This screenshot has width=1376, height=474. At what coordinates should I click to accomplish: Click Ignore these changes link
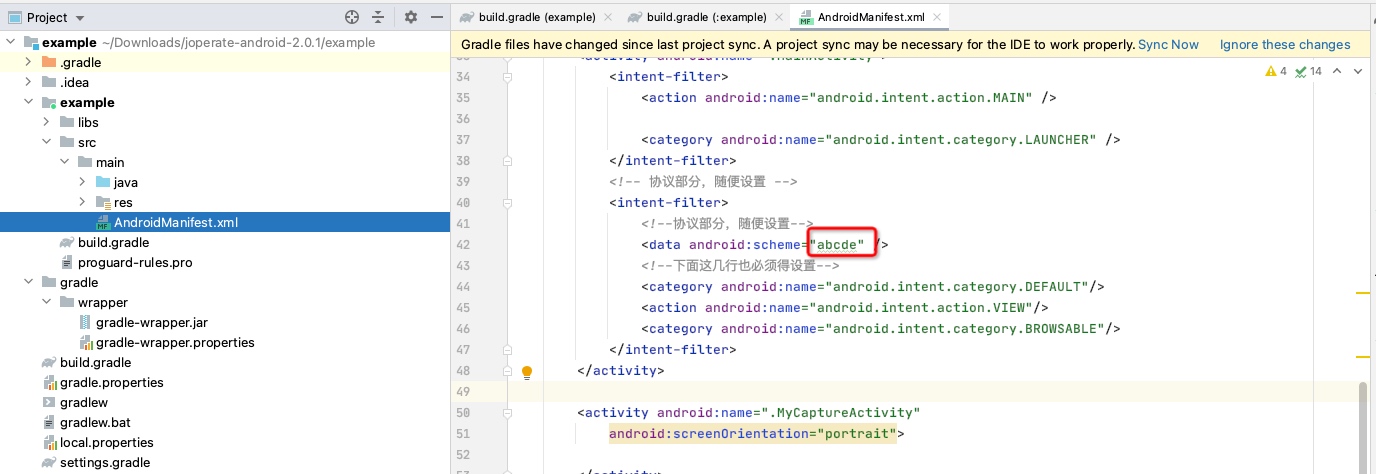click(x=1284, y=45)
